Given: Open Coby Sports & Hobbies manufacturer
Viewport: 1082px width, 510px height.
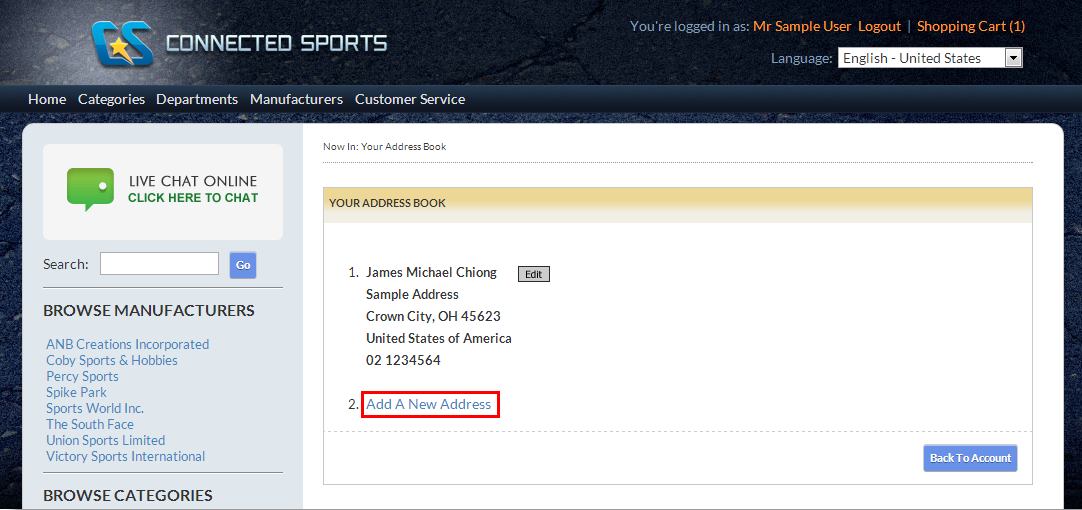Looking at the screenshot, I should [112, 360].
